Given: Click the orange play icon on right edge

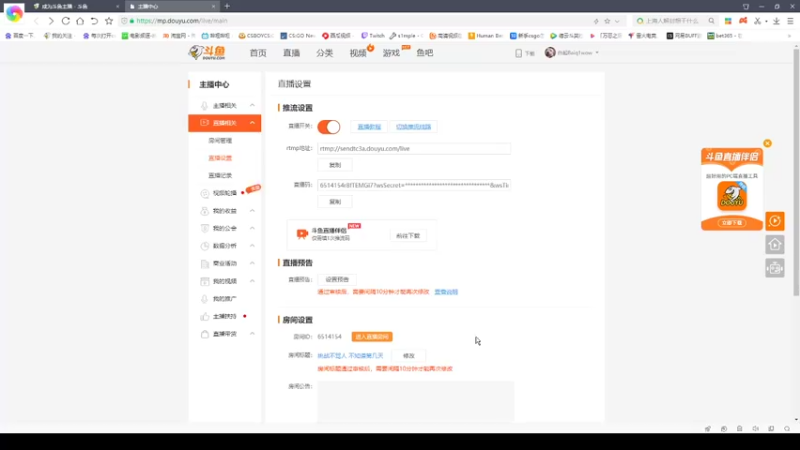Looking at the screenshot, I should coord(774,221).
